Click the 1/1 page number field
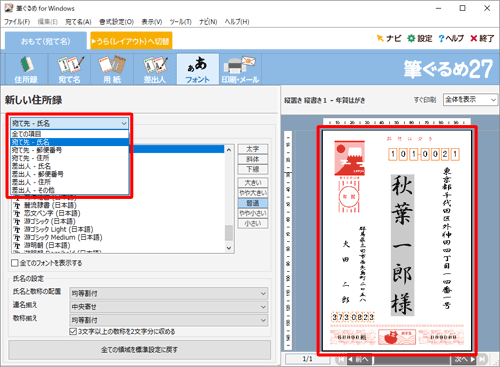The width and height of the screenshot is (500, 367). (x=307, y=359)
